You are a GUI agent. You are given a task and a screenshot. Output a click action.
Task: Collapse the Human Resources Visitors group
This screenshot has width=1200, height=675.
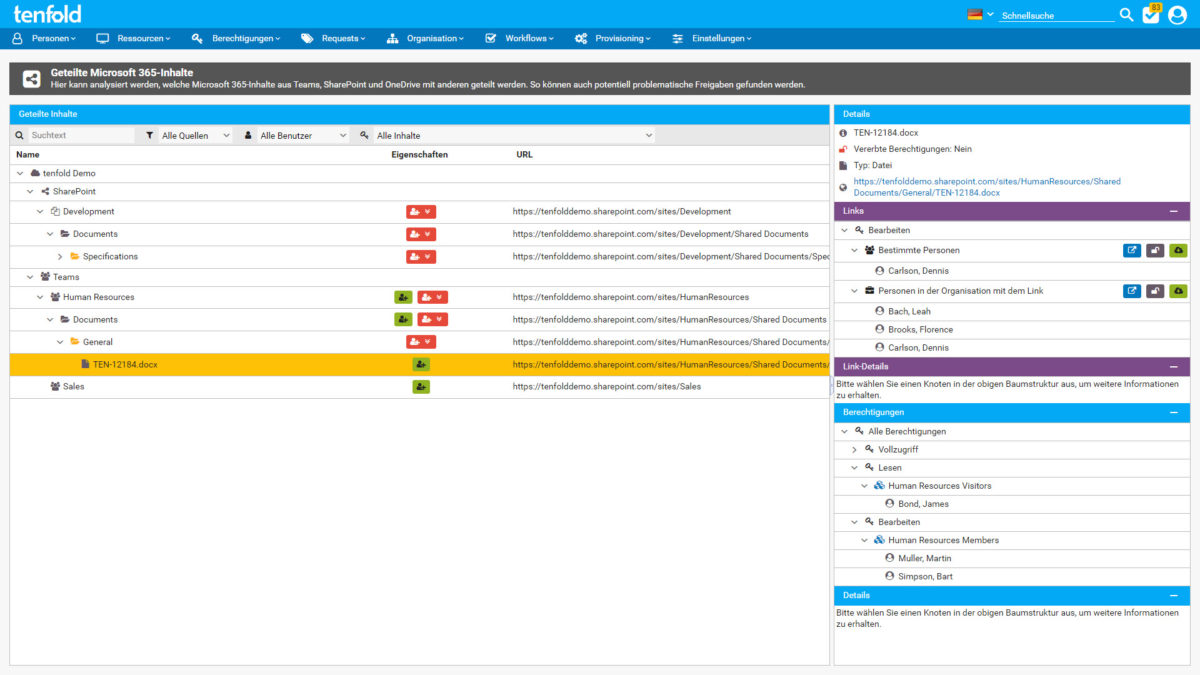864,486
